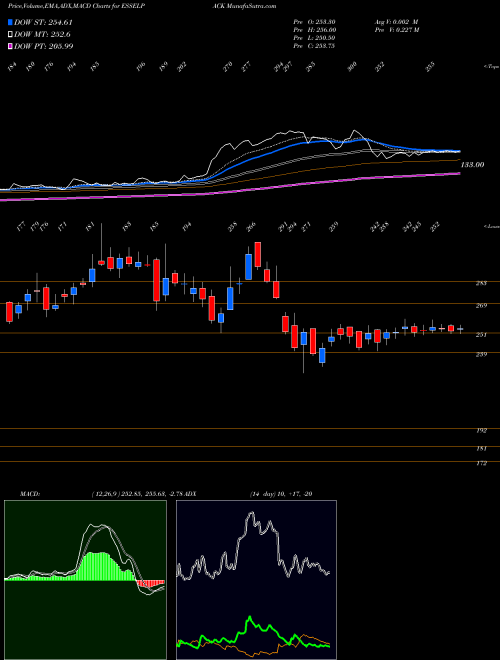Click the 251 price level label
The width and height of the screenshot is (500, 660).
pyautogui.click(x=481, y=335)
